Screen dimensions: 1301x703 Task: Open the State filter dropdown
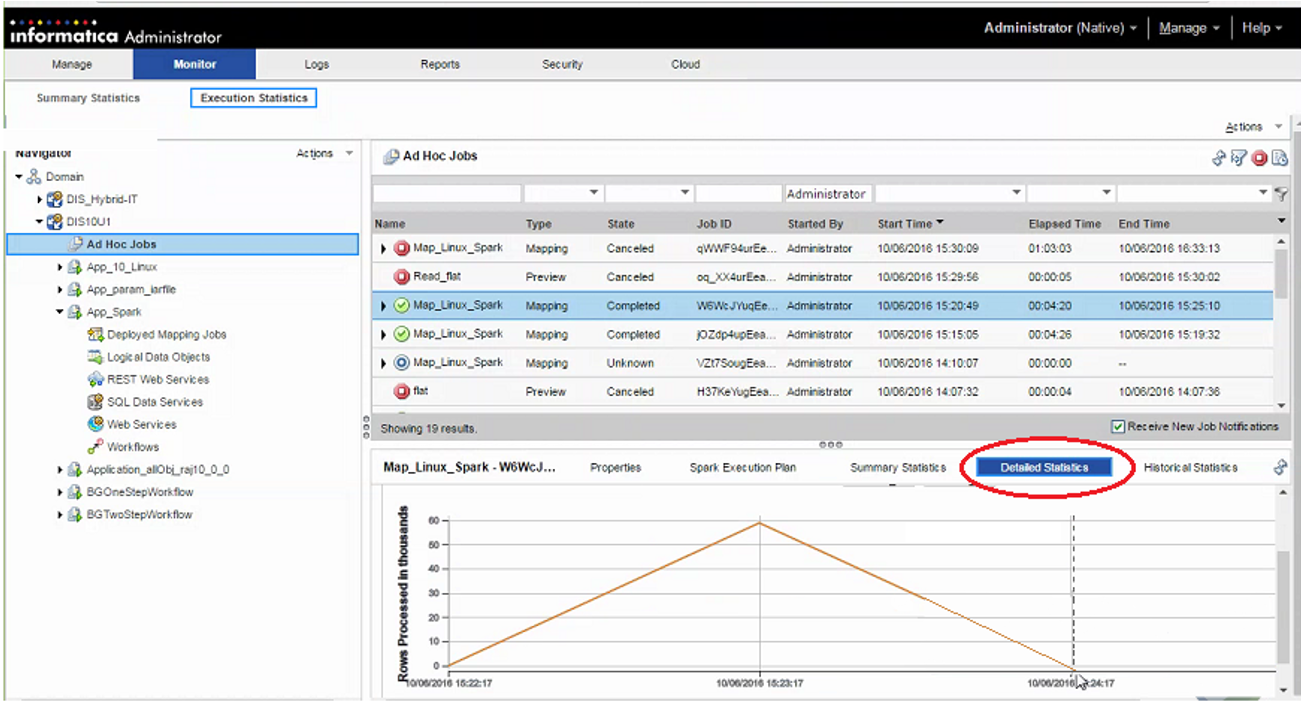(x=685, y=193)
